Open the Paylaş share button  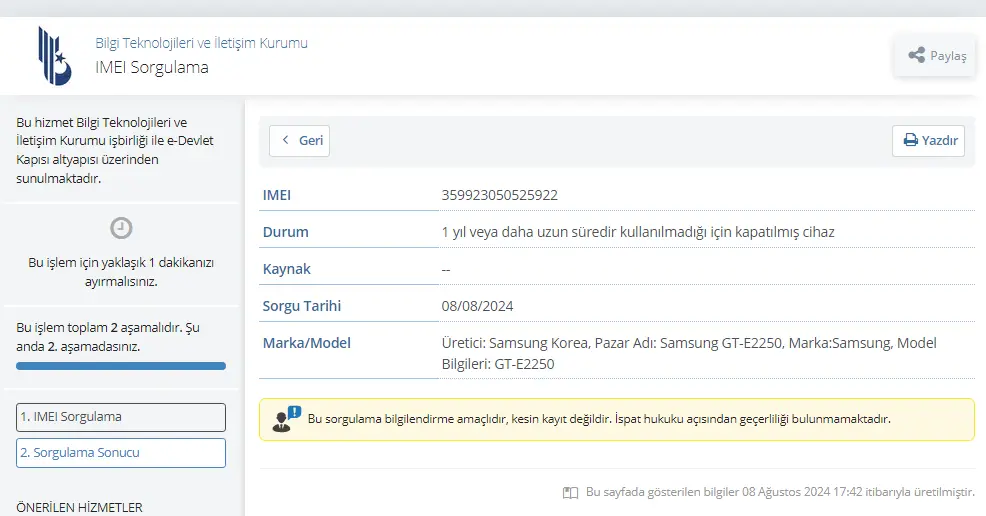pos(935,56)
